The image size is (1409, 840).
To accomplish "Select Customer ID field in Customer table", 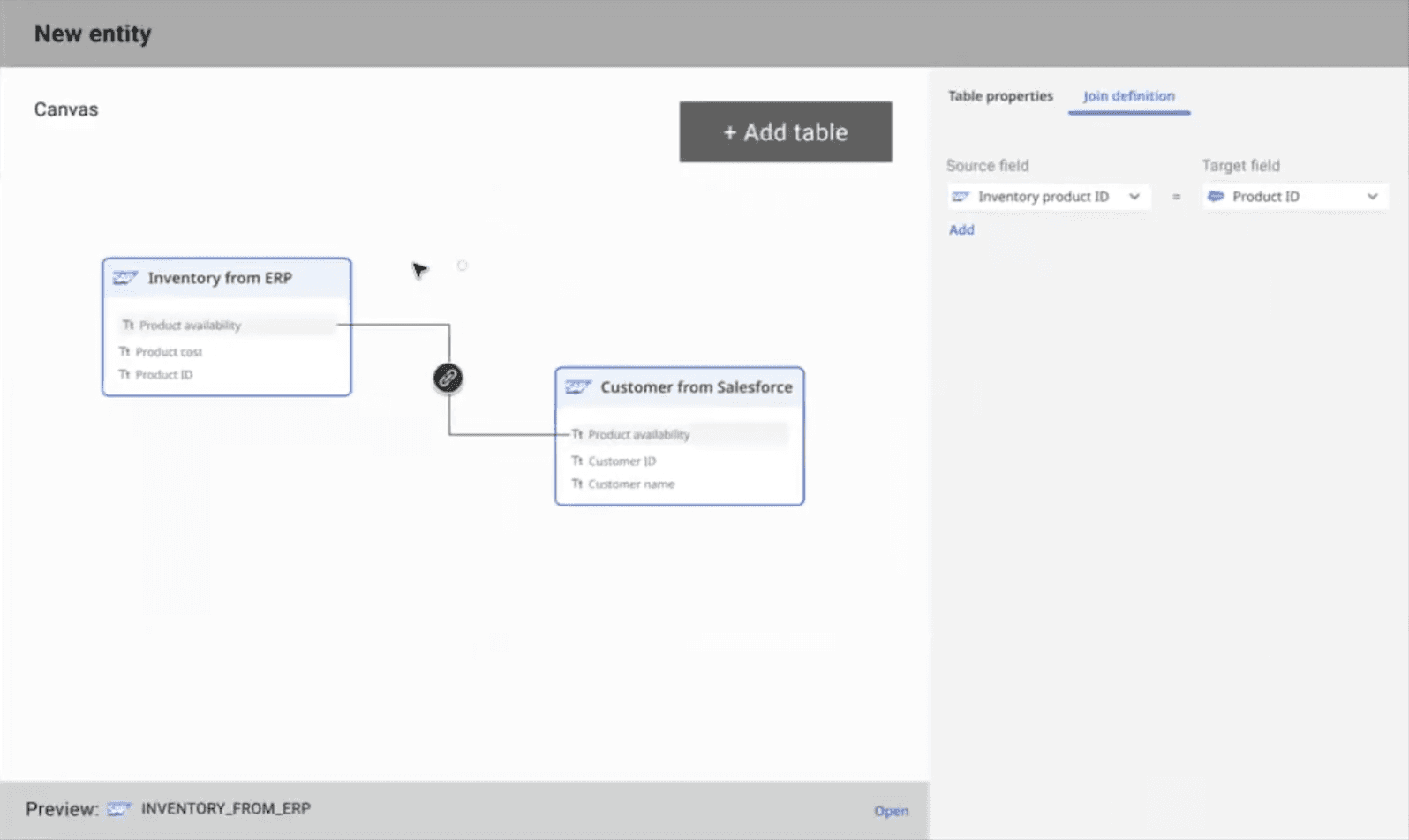I will pos(622,461).
